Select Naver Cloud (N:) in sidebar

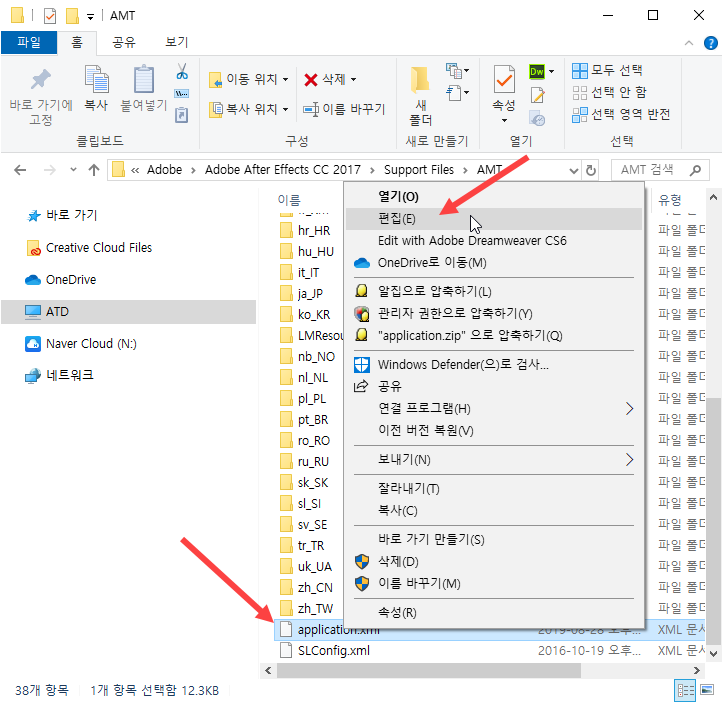click(81, 344)
